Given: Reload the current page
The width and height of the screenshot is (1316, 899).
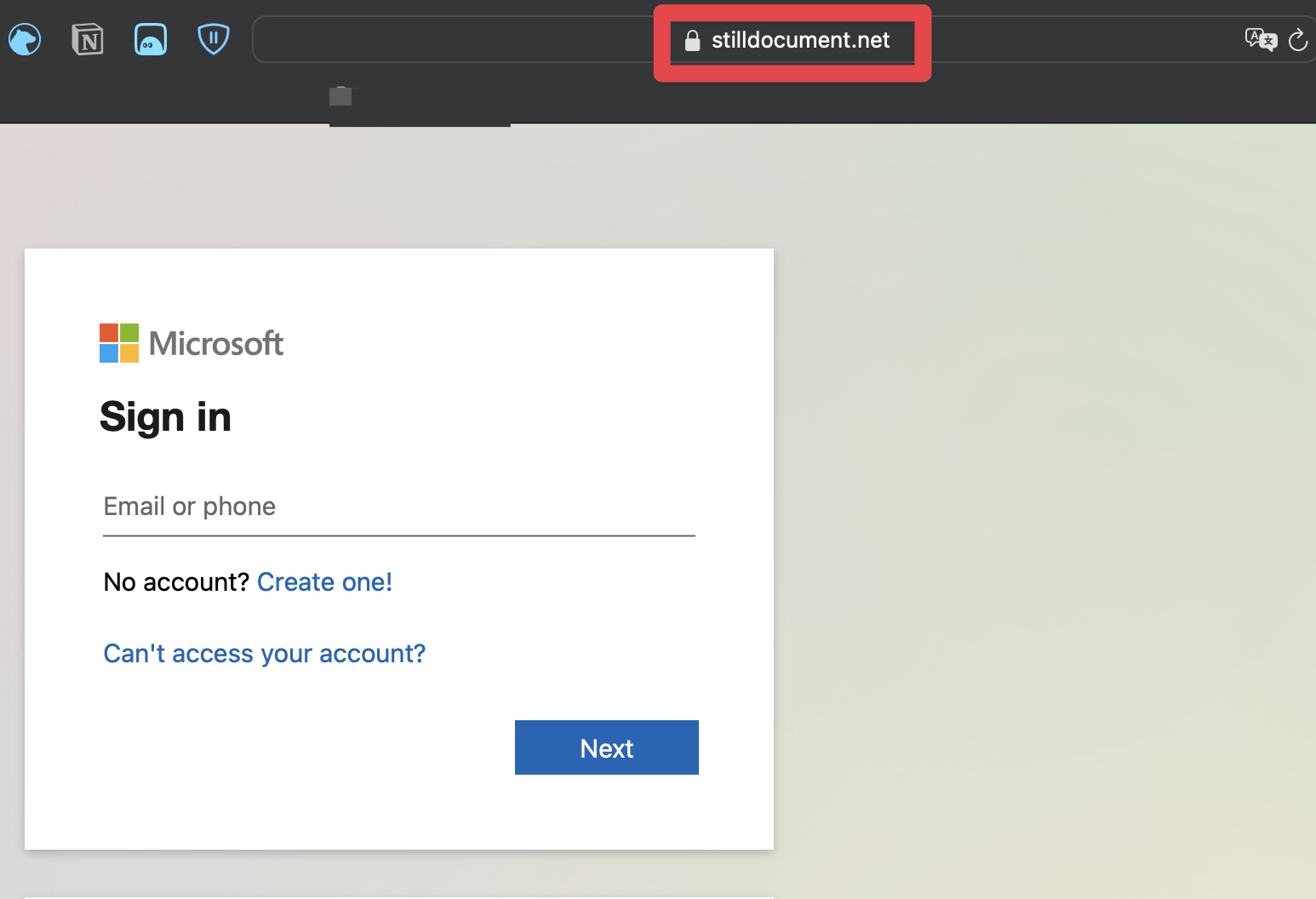Looking at the screenshot, I should [1298, 40].
